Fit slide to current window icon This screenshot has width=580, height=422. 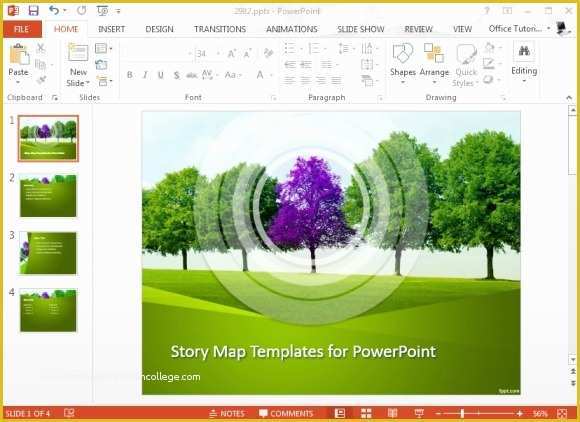[x=562, y=413]
